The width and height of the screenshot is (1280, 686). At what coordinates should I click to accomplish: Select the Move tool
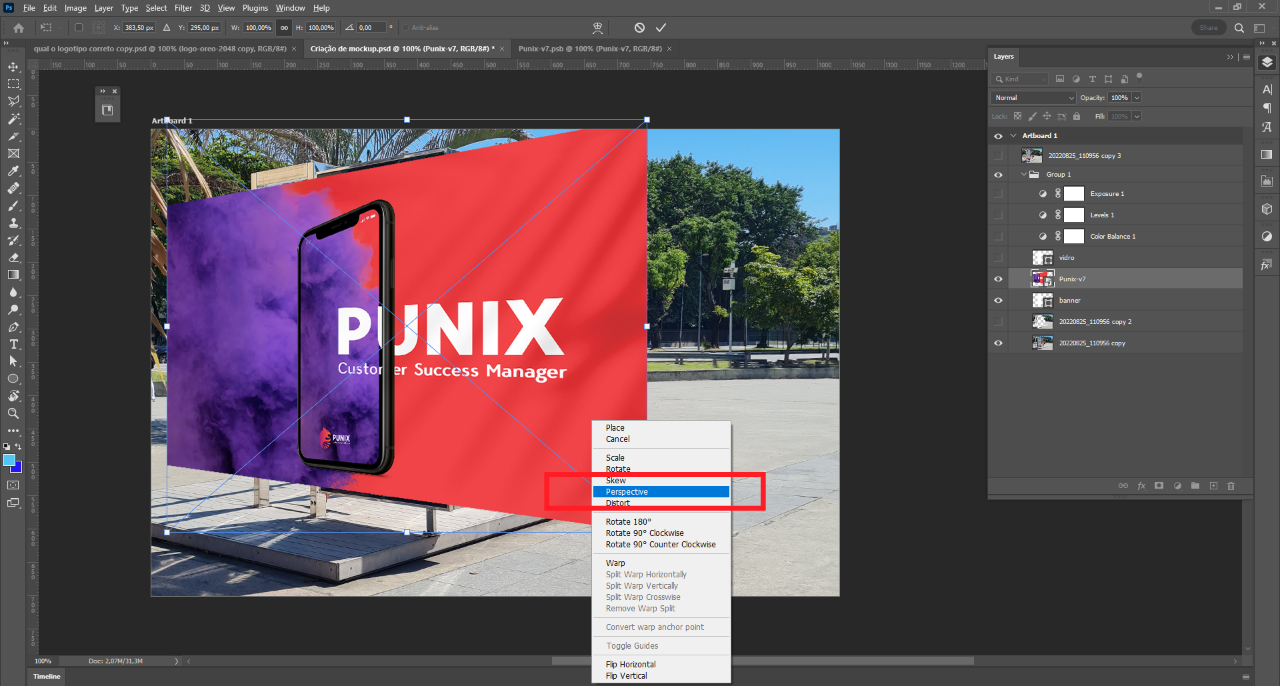pyautogui.click(x=14, y=66)
